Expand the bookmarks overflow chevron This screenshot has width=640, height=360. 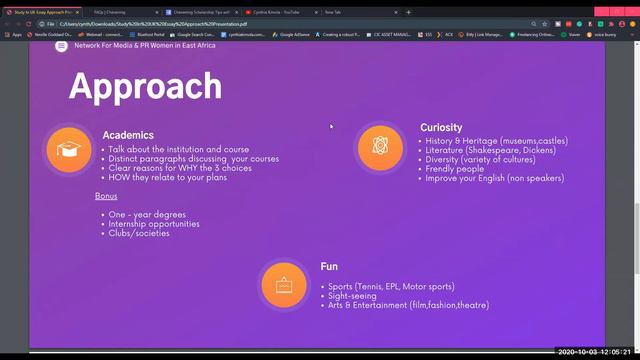[x=632, y=35]
